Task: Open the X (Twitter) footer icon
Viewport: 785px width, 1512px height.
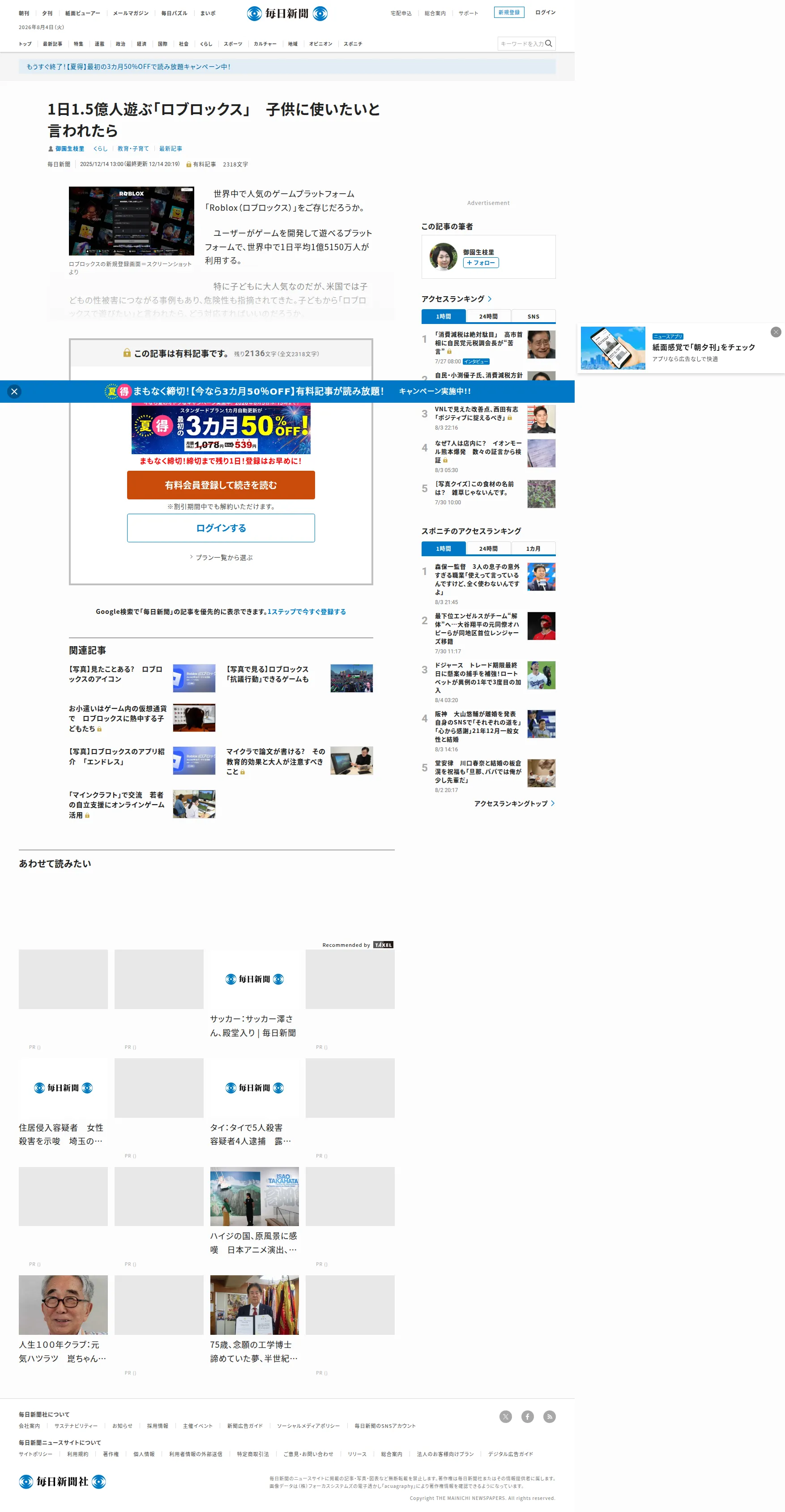Action: 506,1417
